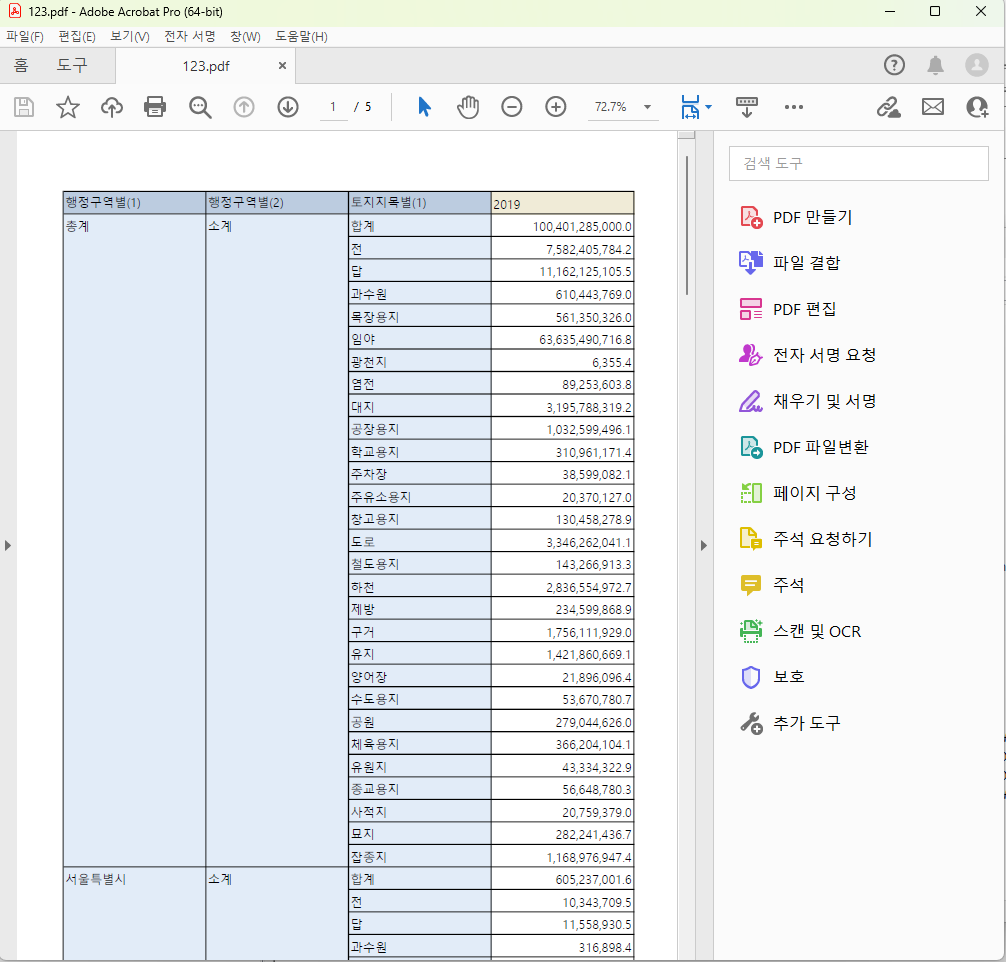
Task: Click the fit width page icon
Action: coord(690,107)
